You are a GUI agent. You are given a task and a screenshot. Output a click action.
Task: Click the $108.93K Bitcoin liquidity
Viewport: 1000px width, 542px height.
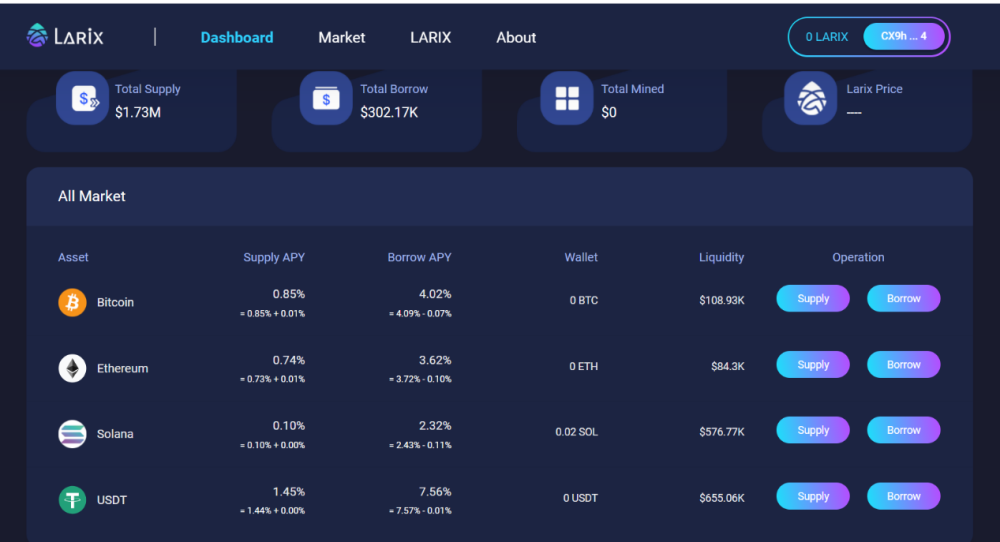point(721,300)
